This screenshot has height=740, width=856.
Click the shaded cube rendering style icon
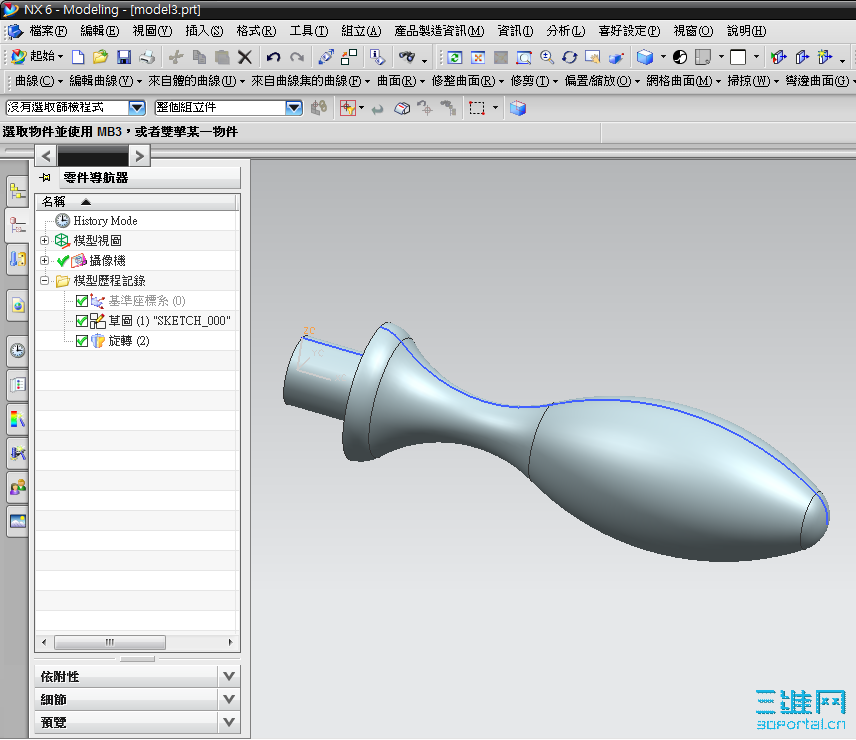pos(645,57)
